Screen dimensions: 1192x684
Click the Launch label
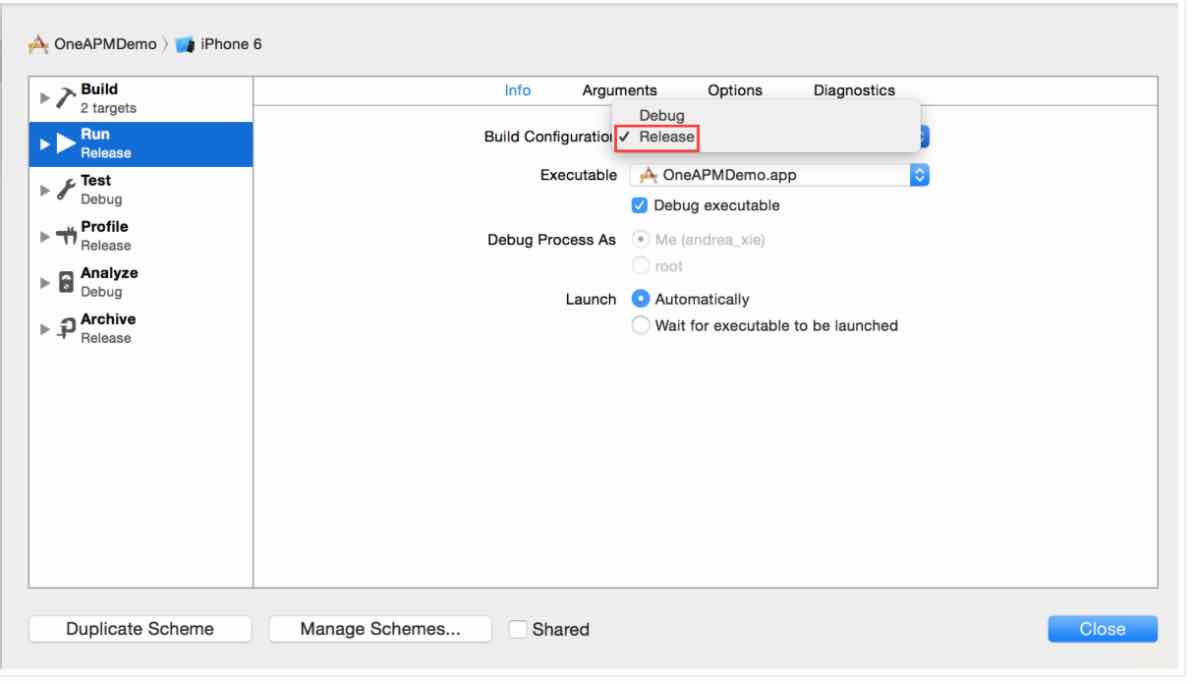pos(591,299)
